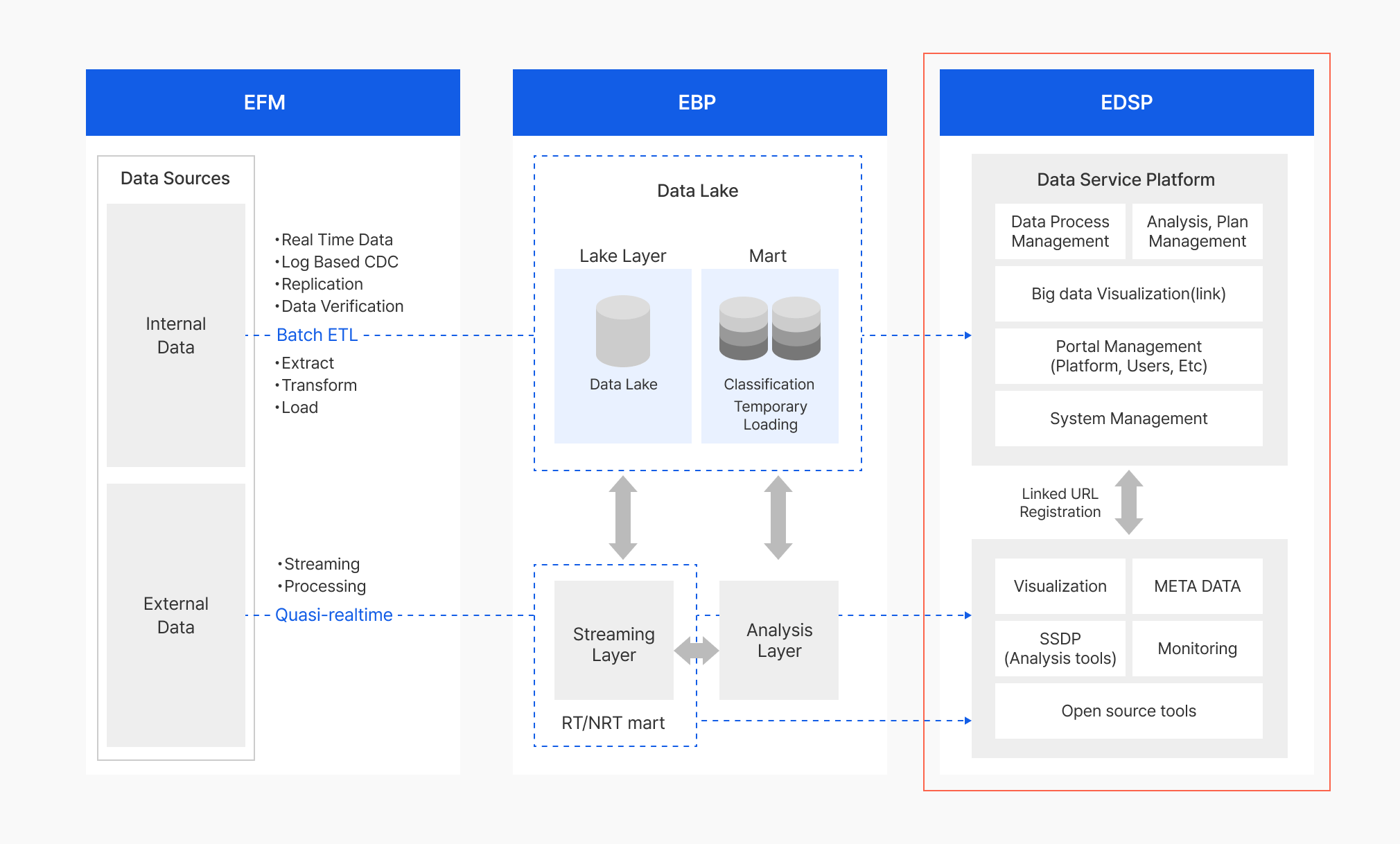Click the double-cylinder Mart database icon

(770, 328)
